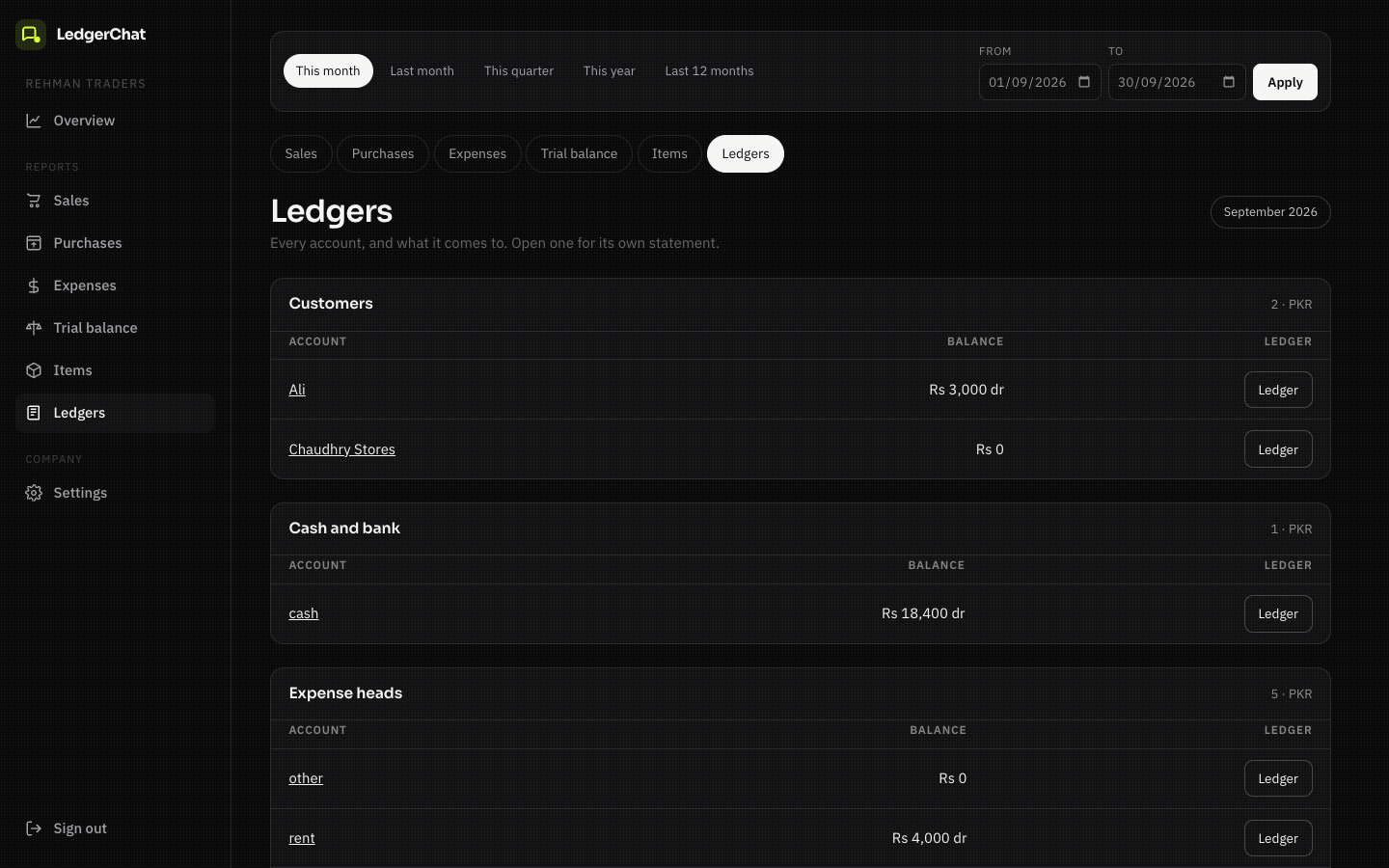
Task: Open Ledger button for cash account
Action: coord(1278,613)
